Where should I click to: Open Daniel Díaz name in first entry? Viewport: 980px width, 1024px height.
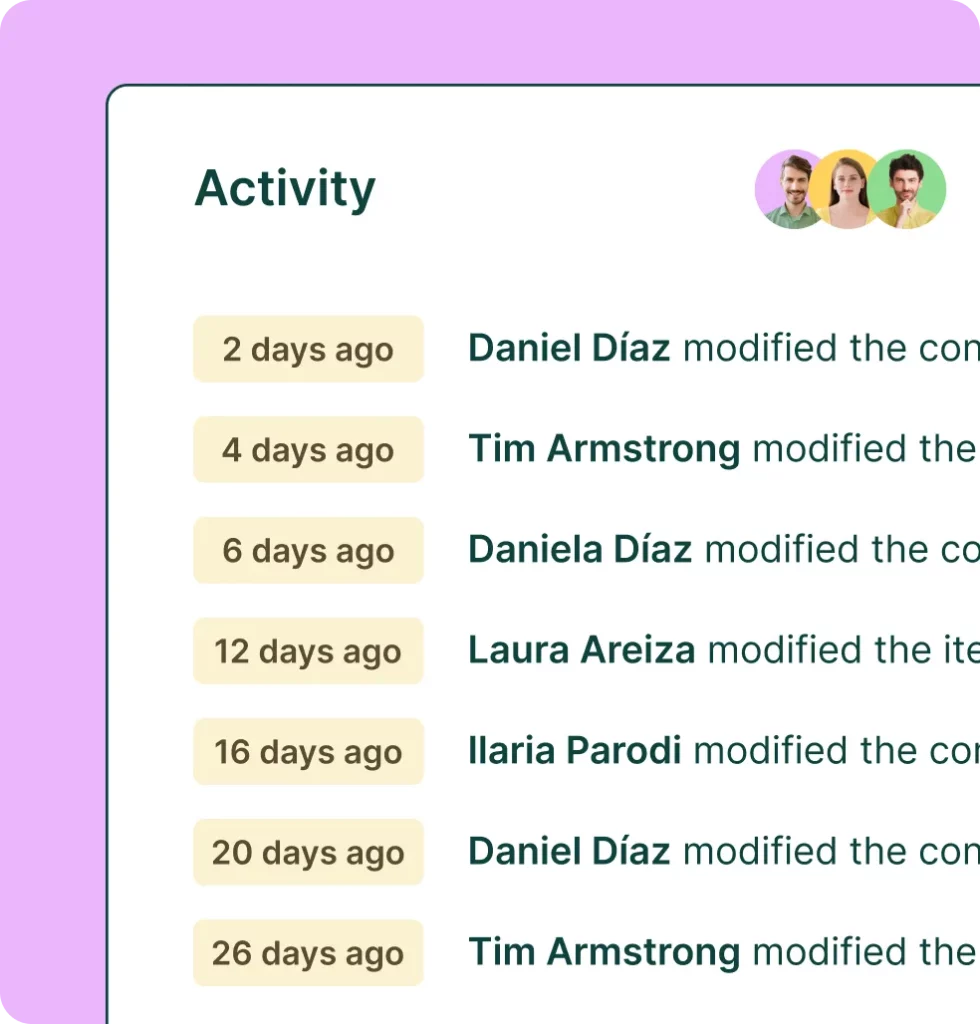tap(569, 347)
